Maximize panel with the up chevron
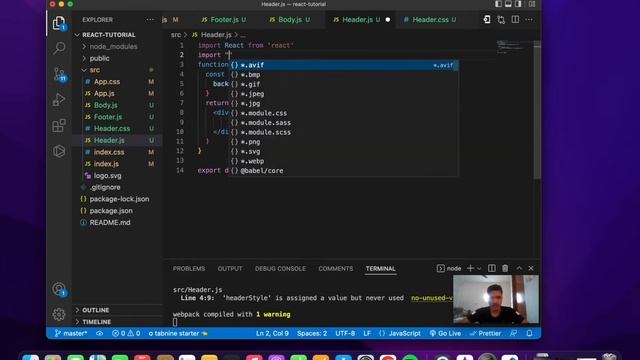 coord(519,268)
